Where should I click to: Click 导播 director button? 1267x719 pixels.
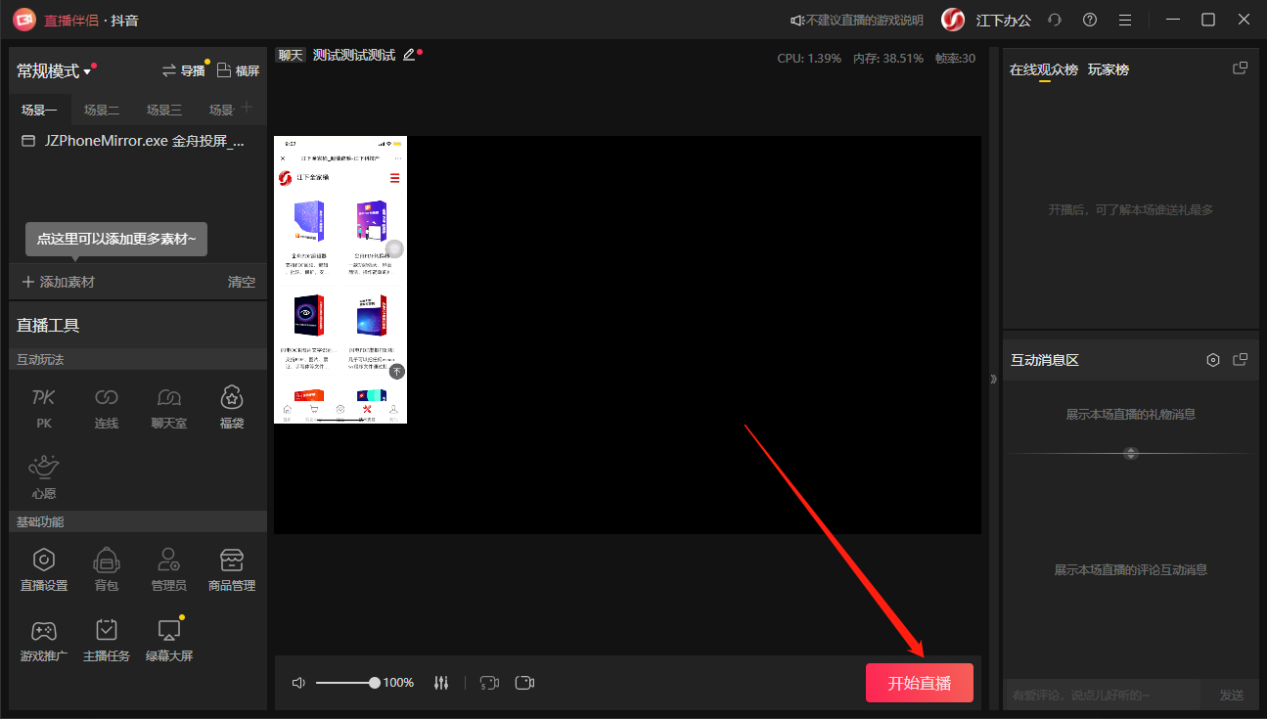pos(183,71)
